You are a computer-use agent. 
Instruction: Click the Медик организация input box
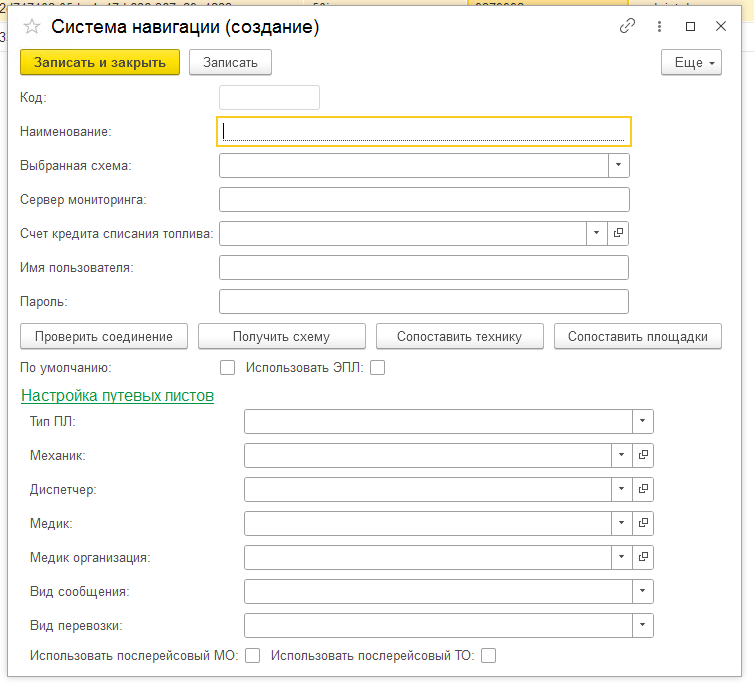pyautogui.click(x=428, y=557)
